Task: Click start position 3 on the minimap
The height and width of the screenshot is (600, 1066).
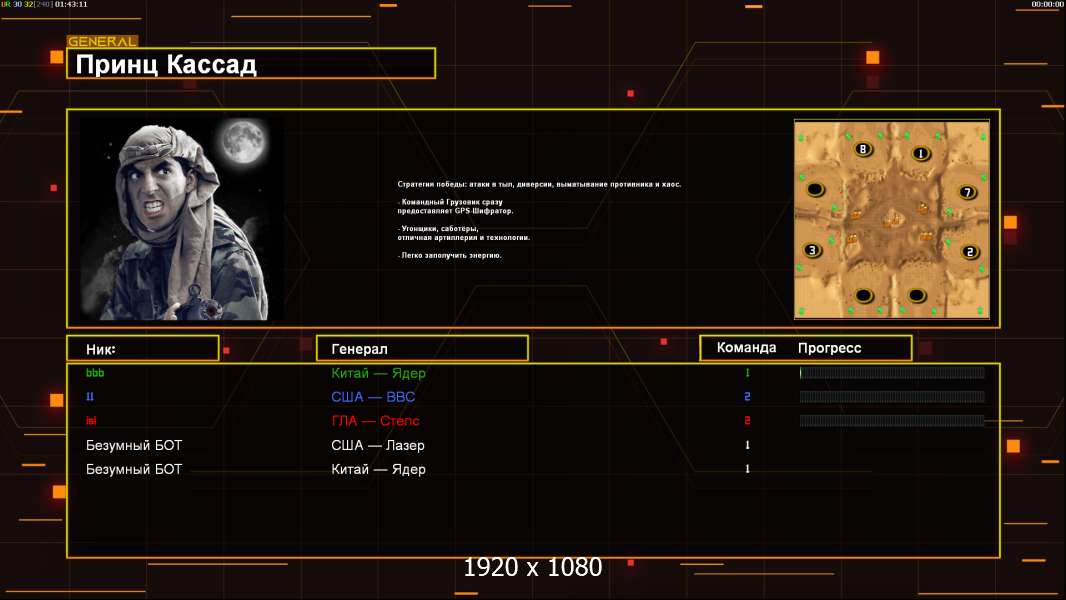Action: coord(813,250)
